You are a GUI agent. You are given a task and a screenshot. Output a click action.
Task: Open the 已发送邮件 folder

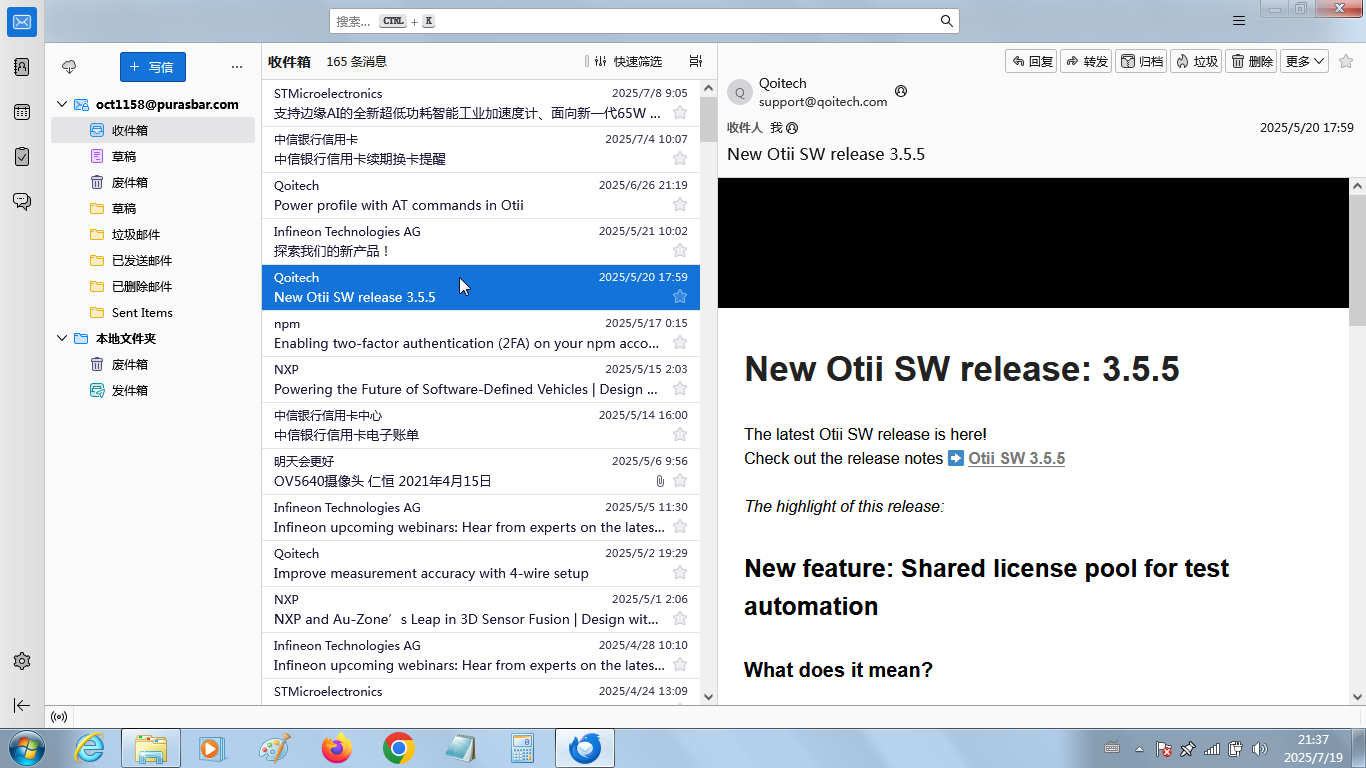(x=153, y=260)
